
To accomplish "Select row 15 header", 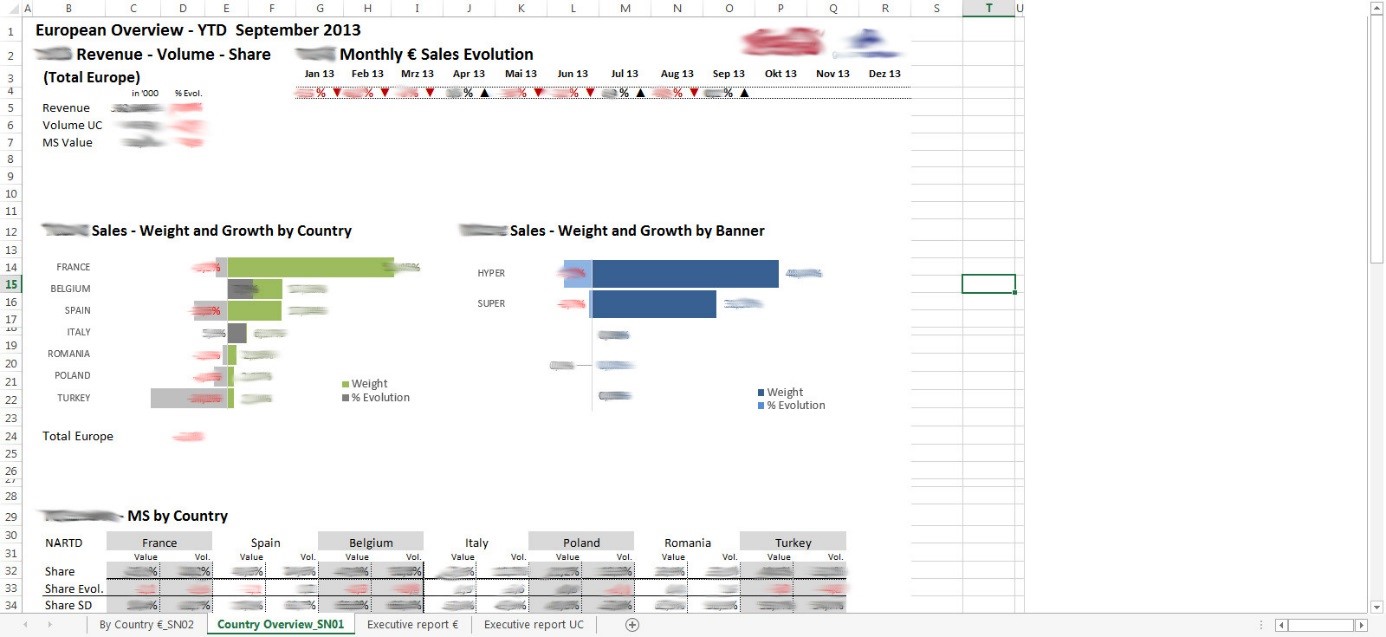I will pyautogui.click(x=10, y=284).
